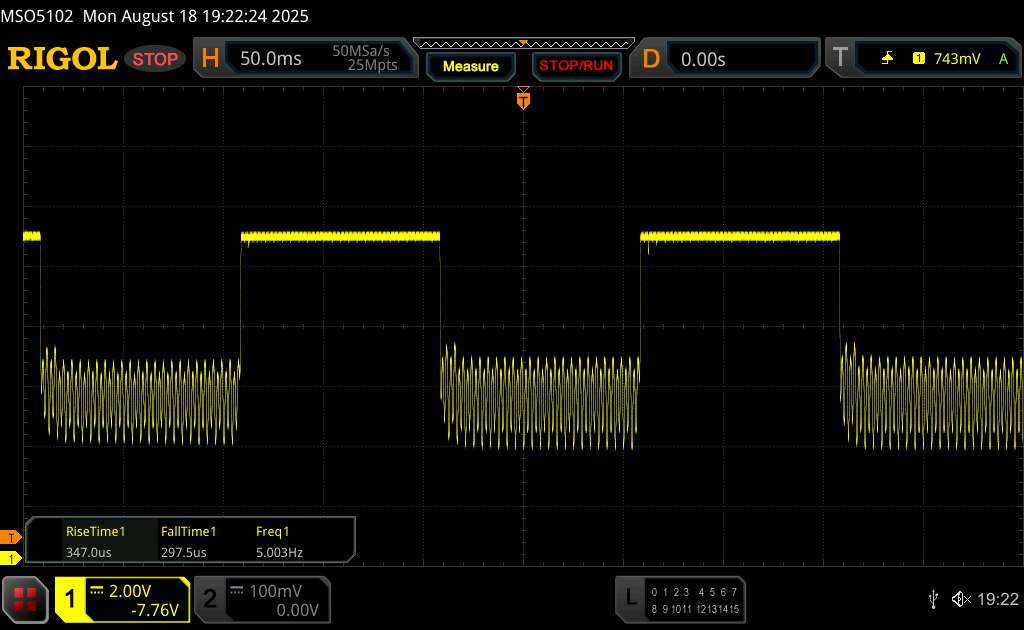Click the orange H horizontal icon
Image resolution: width=1024 pixels, height=630 pixels.
[x=210, y=59]
